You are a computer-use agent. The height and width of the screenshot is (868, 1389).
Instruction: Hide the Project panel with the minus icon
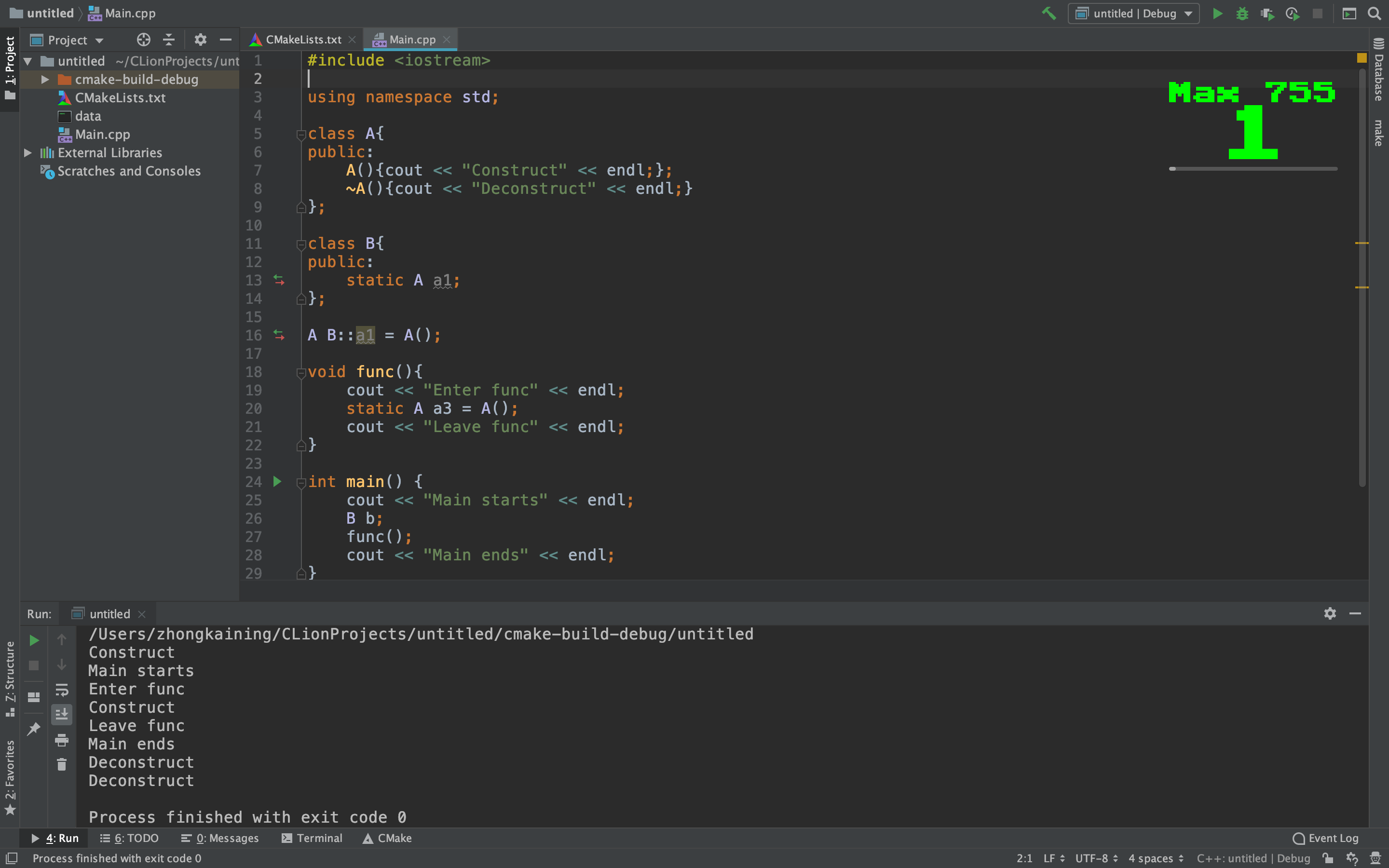click(226, 40)
